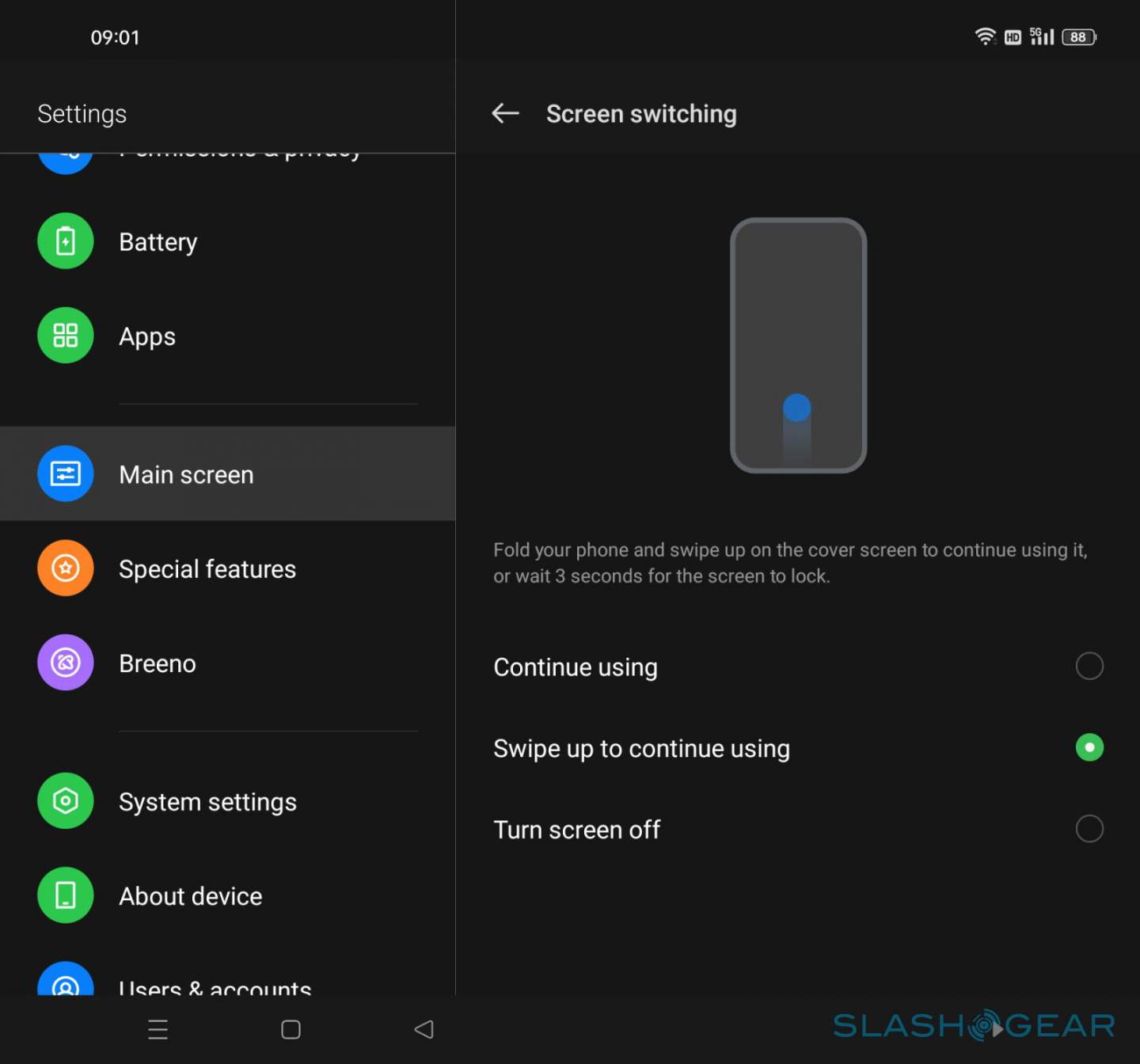Tap the Turn screen off label

tap(576, 830)
